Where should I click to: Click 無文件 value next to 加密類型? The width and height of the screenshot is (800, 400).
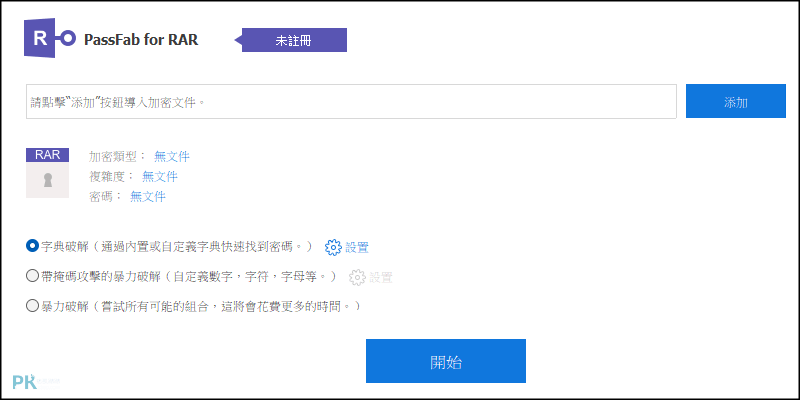[172, 157]
